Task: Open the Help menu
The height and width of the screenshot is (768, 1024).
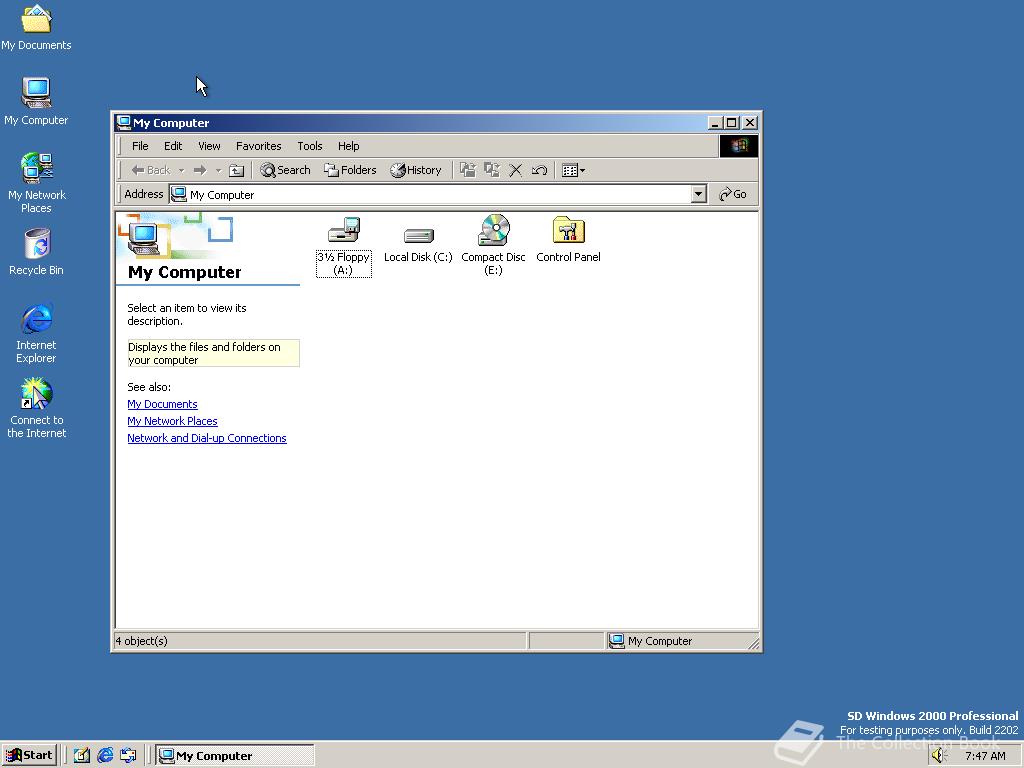Action: tap(349, 146)
